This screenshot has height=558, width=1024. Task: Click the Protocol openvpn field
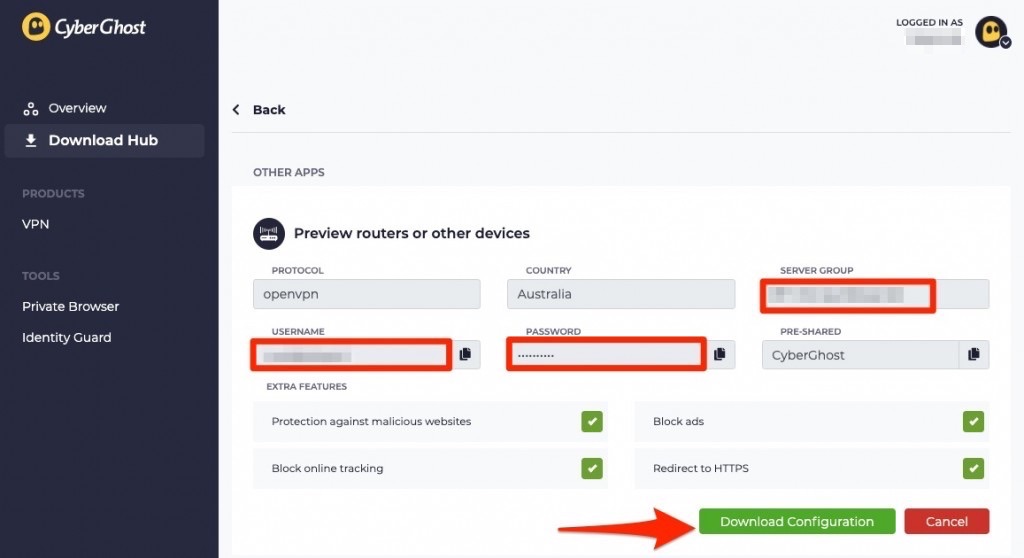366,294
